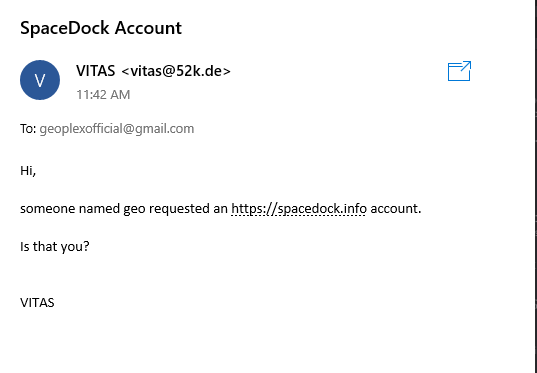The height and width of the screenshot is (373, 537).
Task: Click the sender name VITAS in header
Action: (x=96, y=71)
